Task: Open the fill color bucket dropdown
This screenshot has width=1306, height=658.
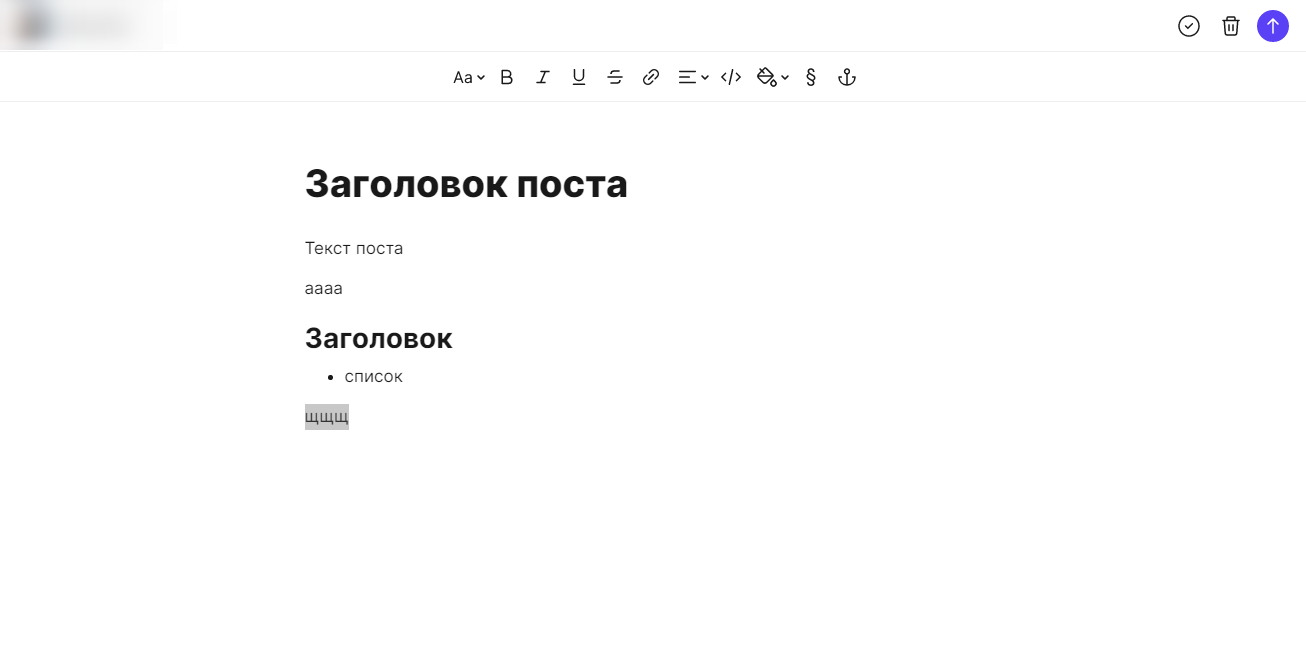Action: click(x=773, y=77)
